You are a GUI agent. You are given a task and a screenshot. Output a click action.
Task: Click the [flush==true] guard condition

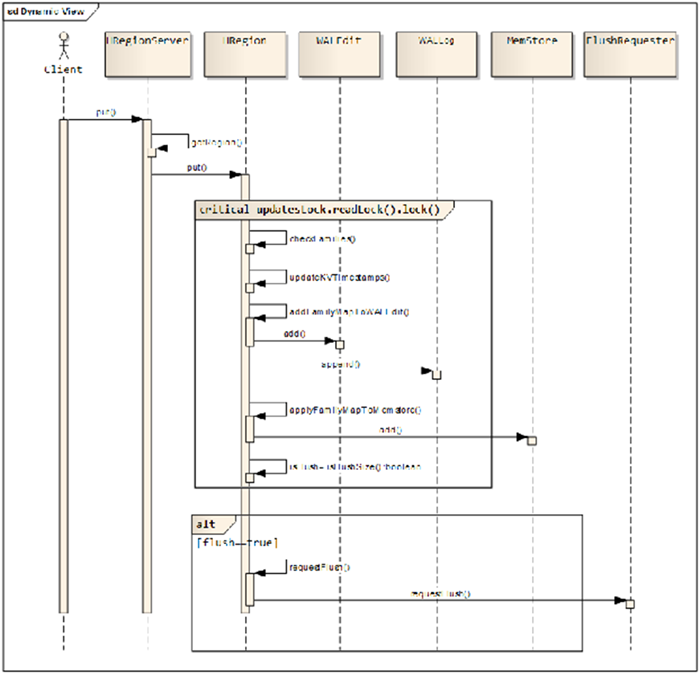238,541
